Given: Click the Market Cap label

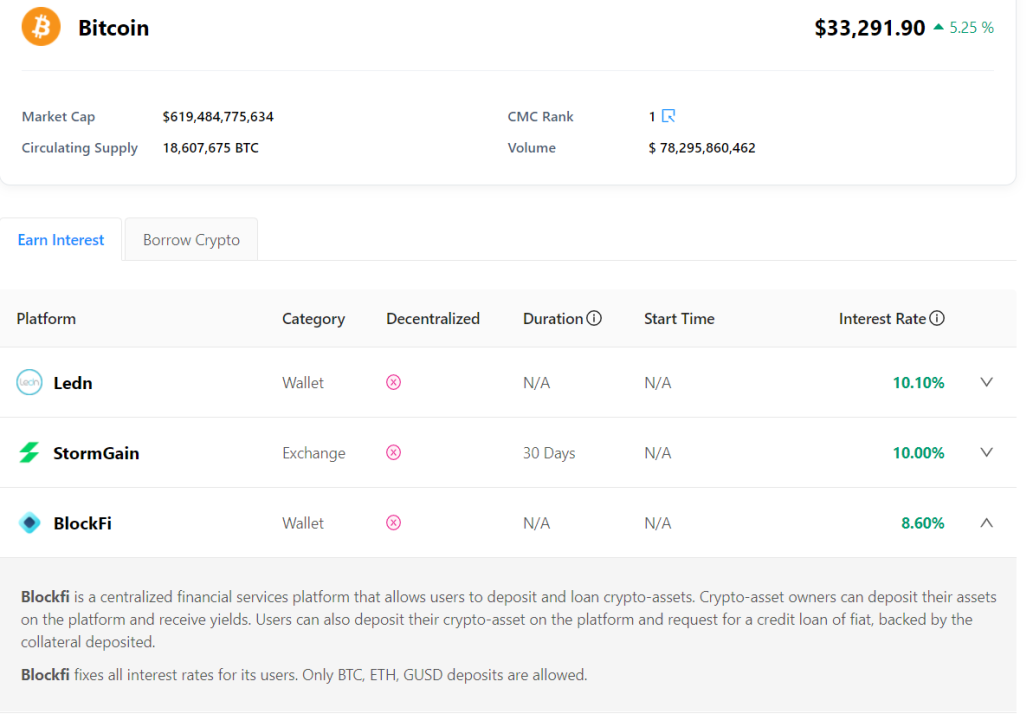Looking at the screenshot, I should pos(58,117).
